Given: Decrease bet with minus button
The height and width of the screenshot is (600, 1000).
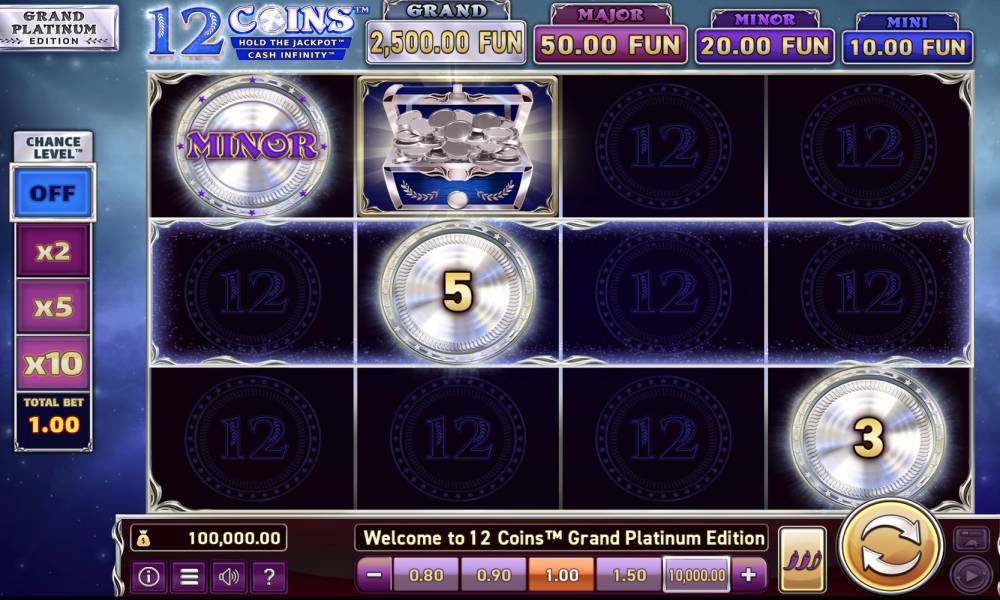Looking at the screenshot, I should tap(374, 574).
